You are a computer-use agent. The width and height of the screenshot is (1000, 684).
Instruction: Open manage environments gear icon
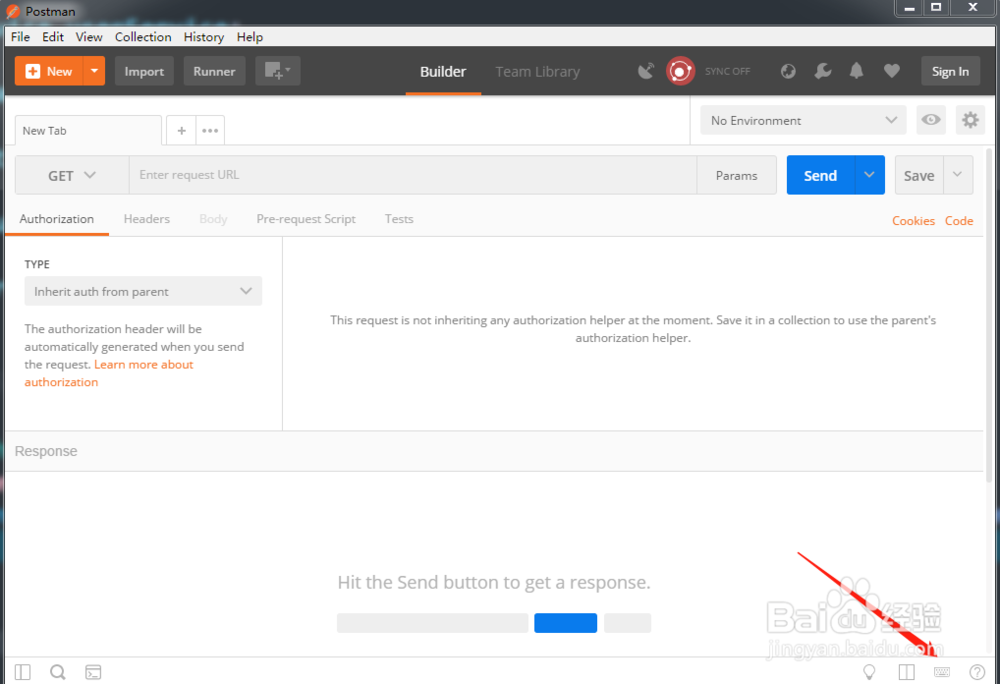point(970,120)
